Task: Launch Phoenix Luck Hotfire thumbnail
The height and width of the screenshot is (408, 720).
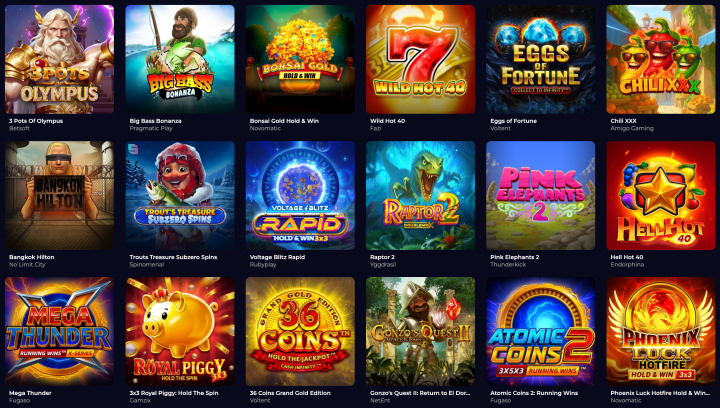Action: [x=661, y=331]
